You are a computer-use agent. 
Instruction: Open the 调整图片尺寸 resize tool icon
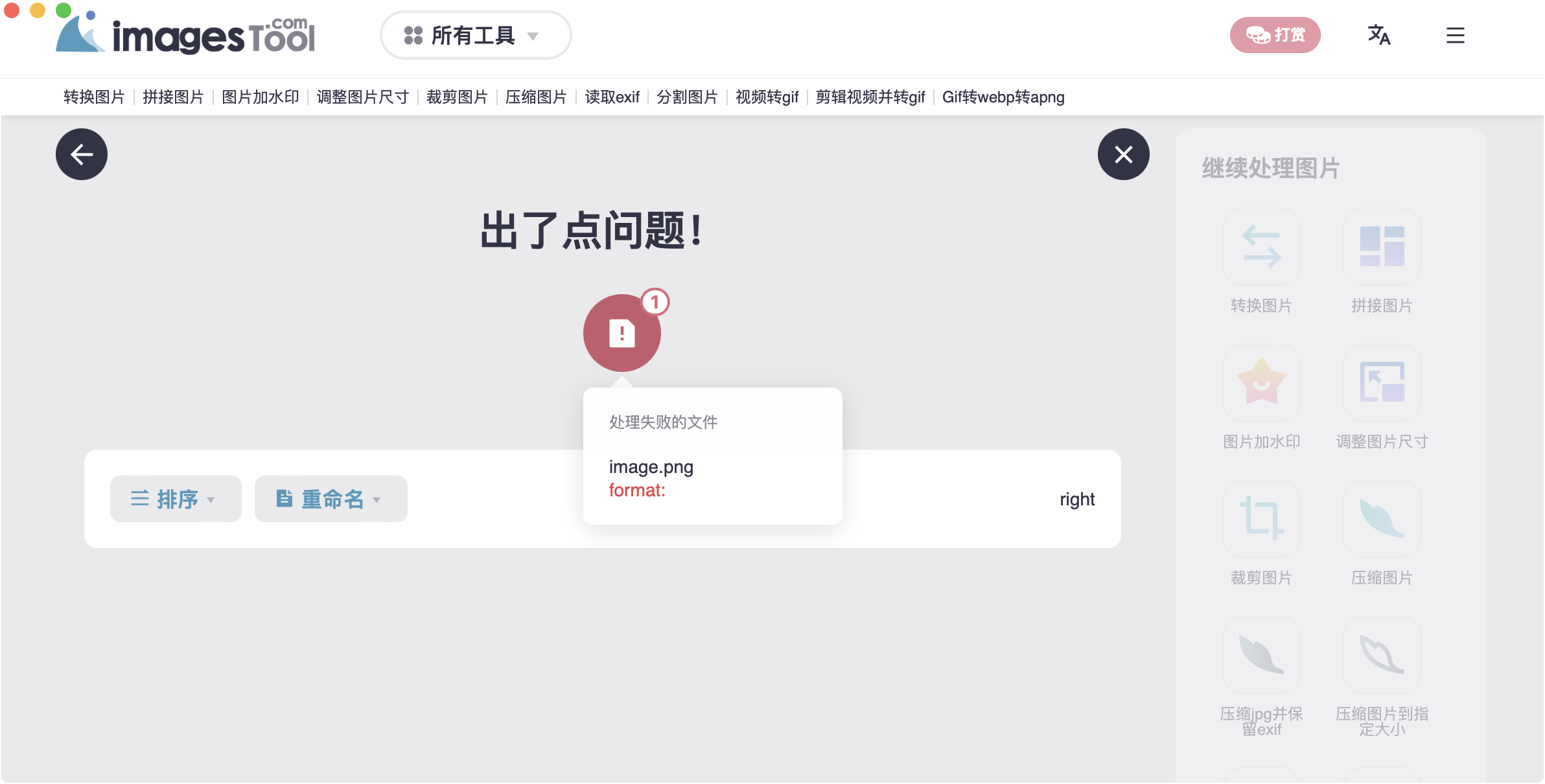(x=1382, y=382)
